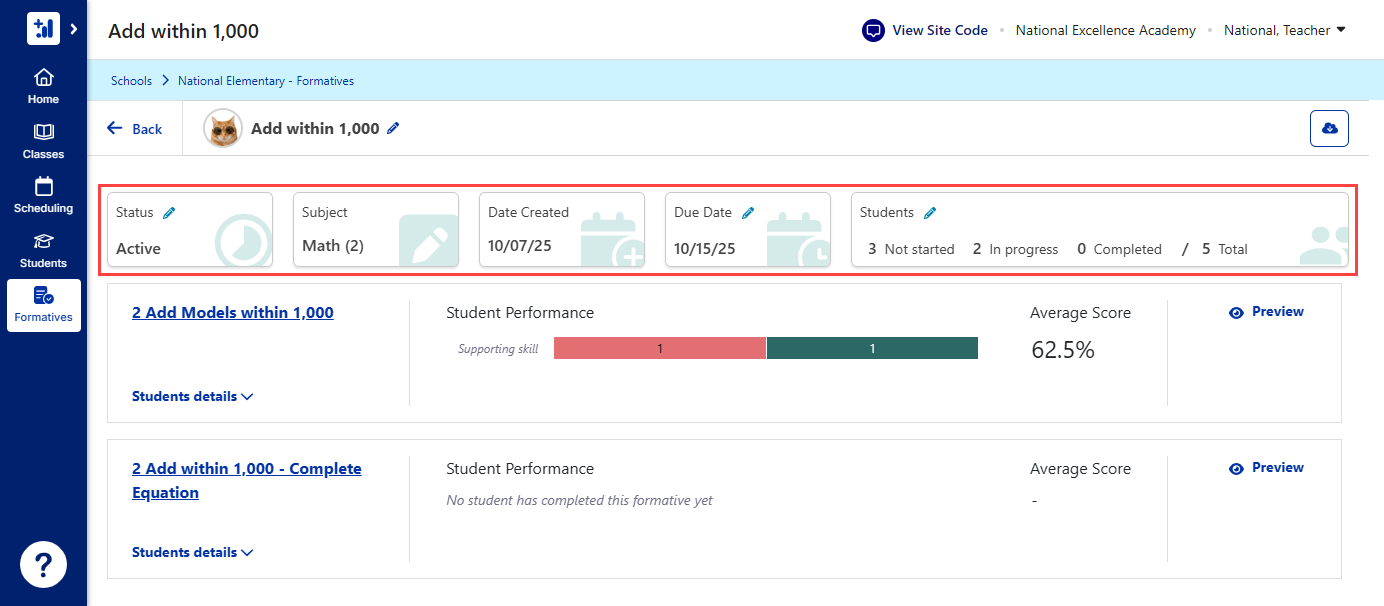Preview the Add within 1,000 Complete Equation formative
Viewport: 1384px width, 606px height.
tap(1266, 468)
